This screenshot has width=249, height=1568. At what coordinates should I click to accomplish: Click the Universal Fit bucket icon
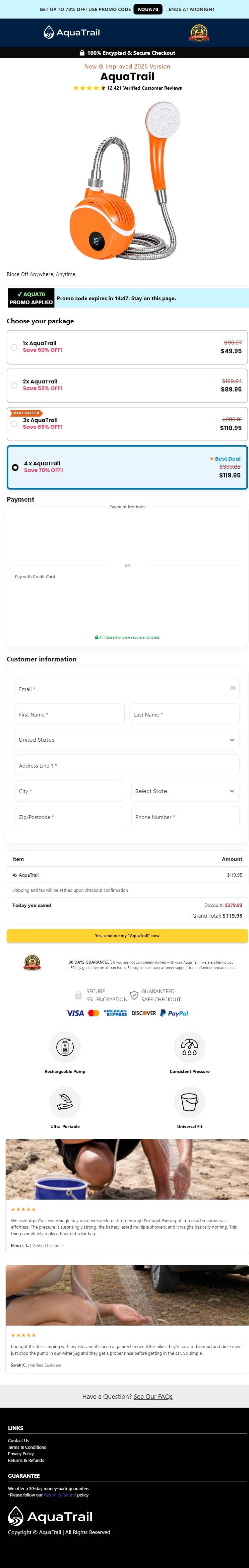coord(189,1102)
